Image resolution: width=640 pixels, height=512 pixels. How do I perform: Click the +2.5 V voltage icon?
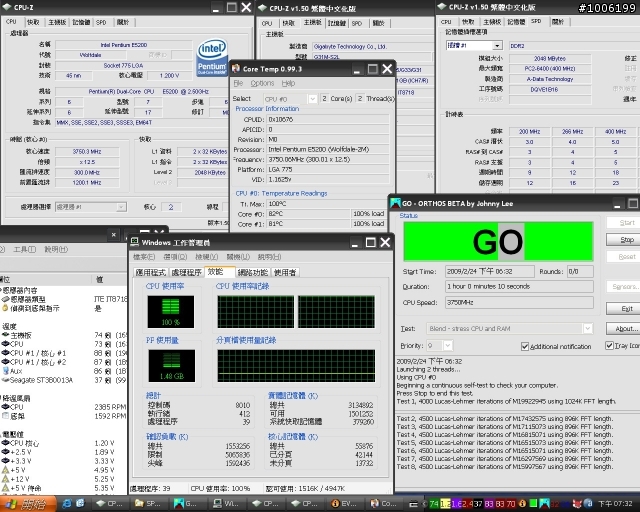(x=5, y=452)
